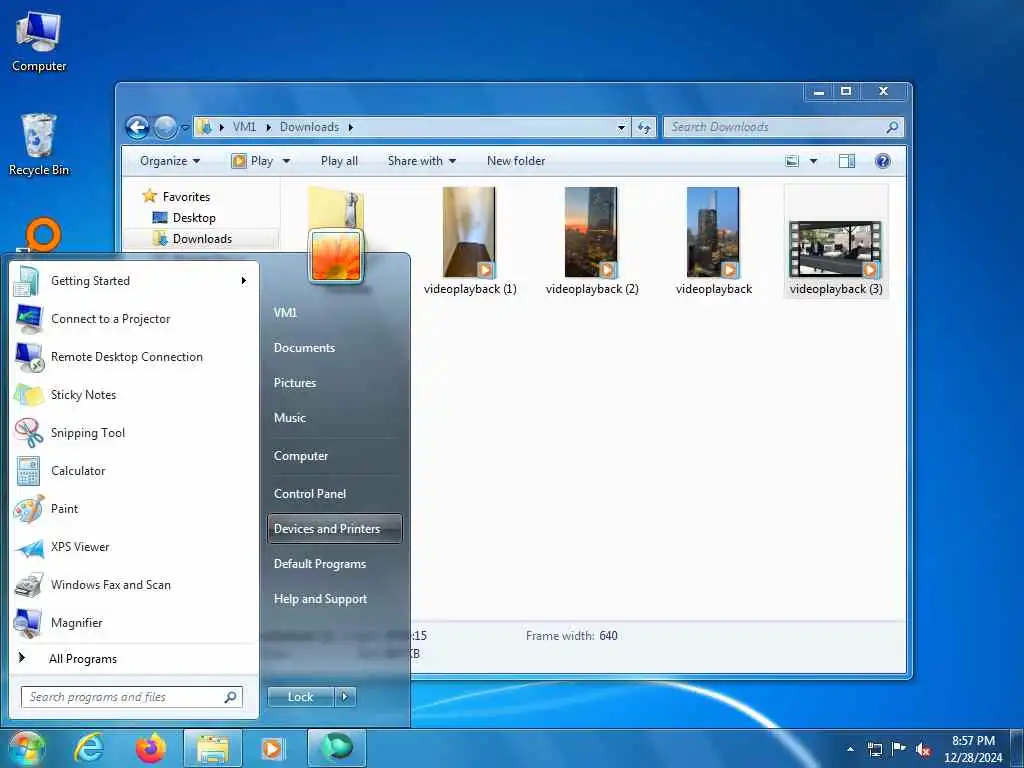Open the Organize dropdown menu

click(170, 161)
